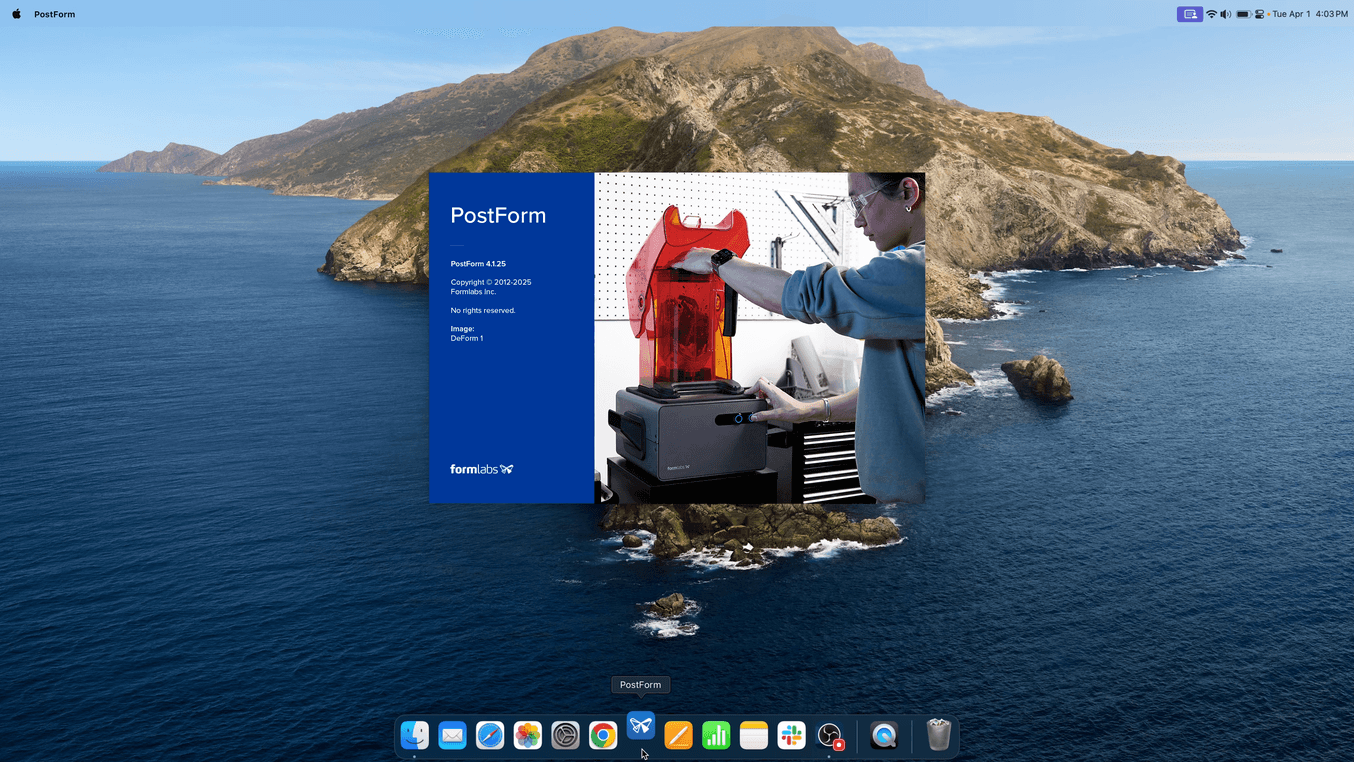
Task: Open the Numbers app from the Dock
Action: click(716, 736)
